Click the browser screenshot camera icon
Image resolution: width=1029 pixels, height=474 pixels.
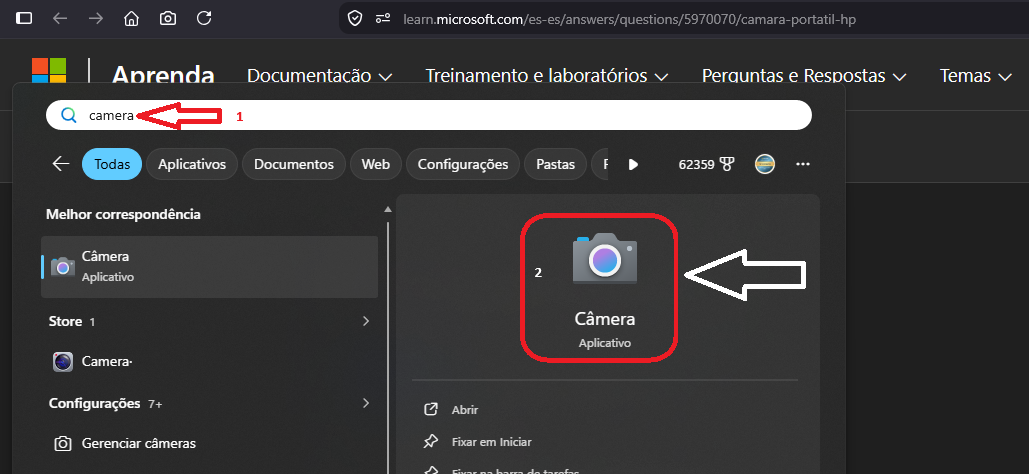tap(168, 18)
